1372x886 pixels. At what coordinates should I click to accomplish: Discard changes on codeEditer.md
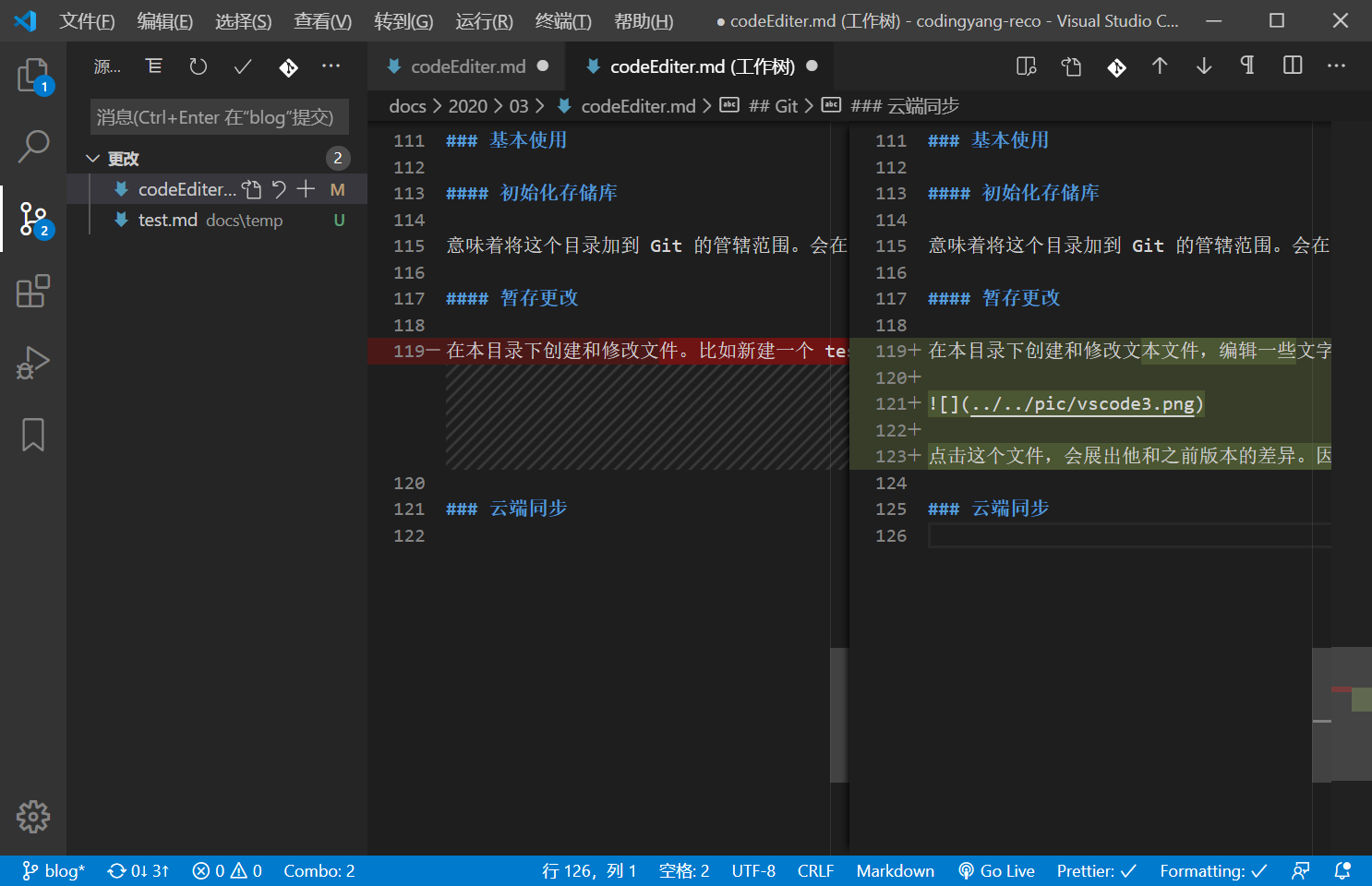pyautogui.click(x=279, y=189)
